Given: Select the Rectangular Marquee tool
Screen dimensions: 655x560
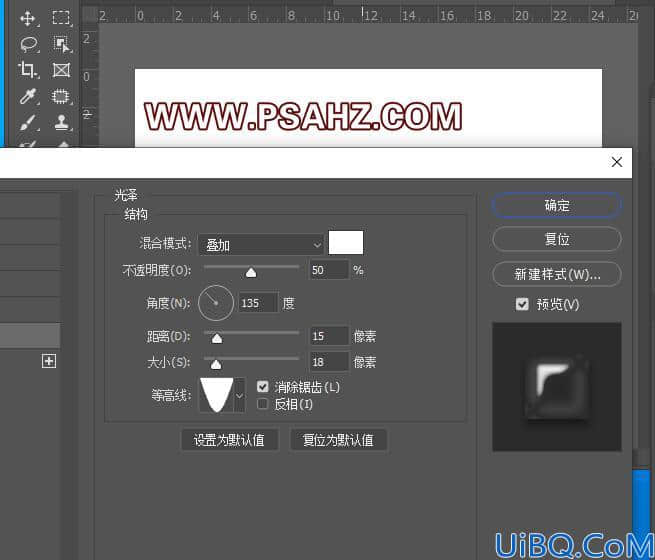Looking at the screenshot, I should pyautogui.click(x=61, y=18).
